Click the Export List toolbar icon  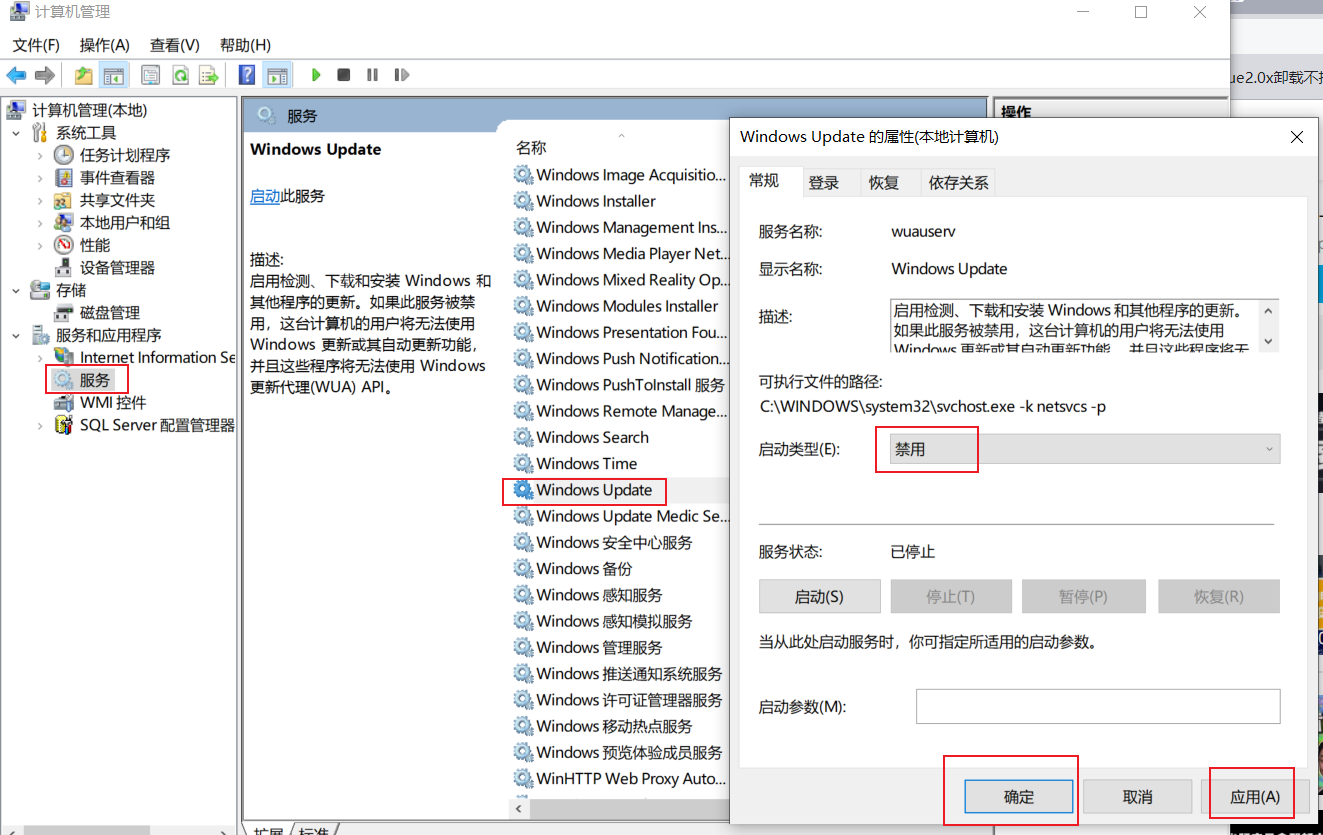coord(209,75)
